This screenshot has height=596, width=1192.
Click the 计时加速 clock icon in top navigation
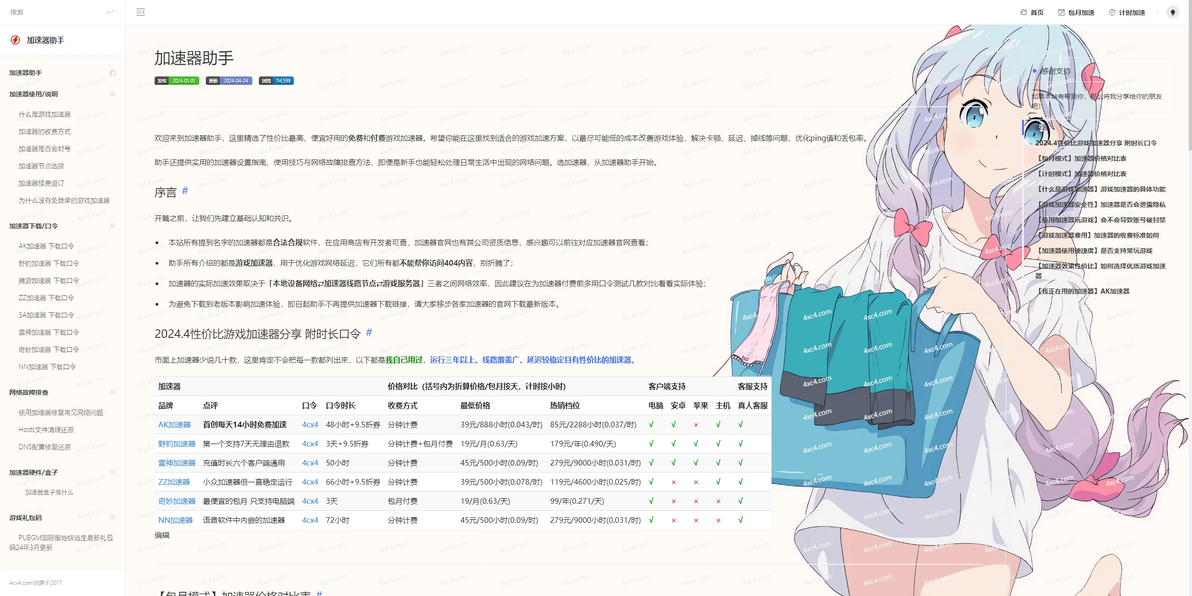point(1112,12)
